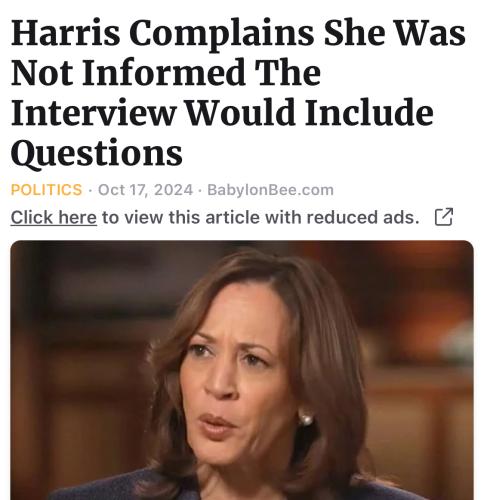This screenshot has height=500, width=484.
Task: Click "Interview Would Include" headline line
Action: coord(222,112)
